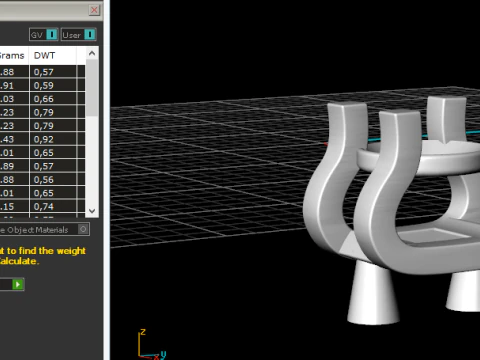Click the scroll down arrow of the table
This screenshot has height=360, width=480.
[92, 211]
